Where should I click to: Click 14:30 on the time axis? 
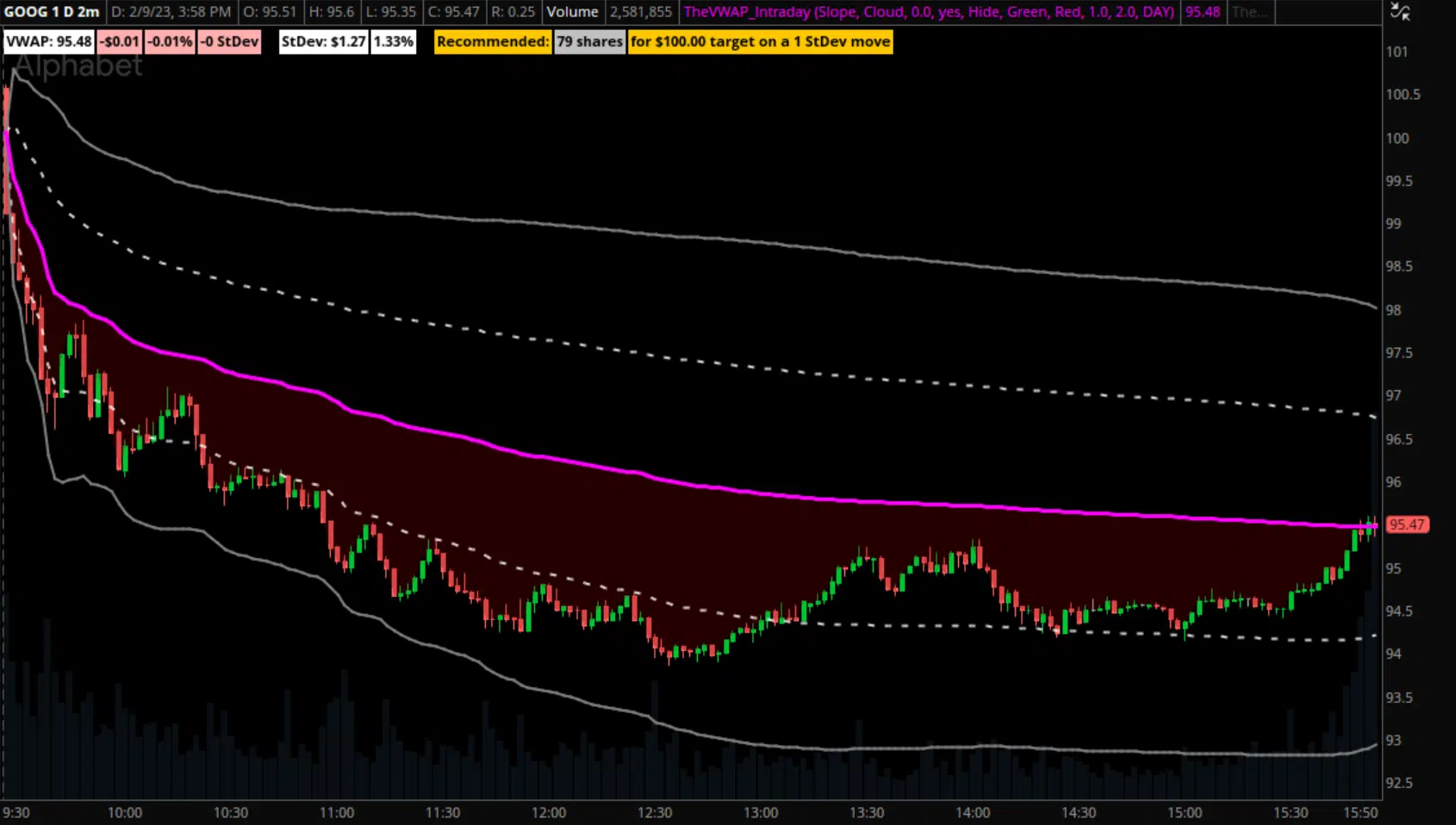[x=1079, y=813]
